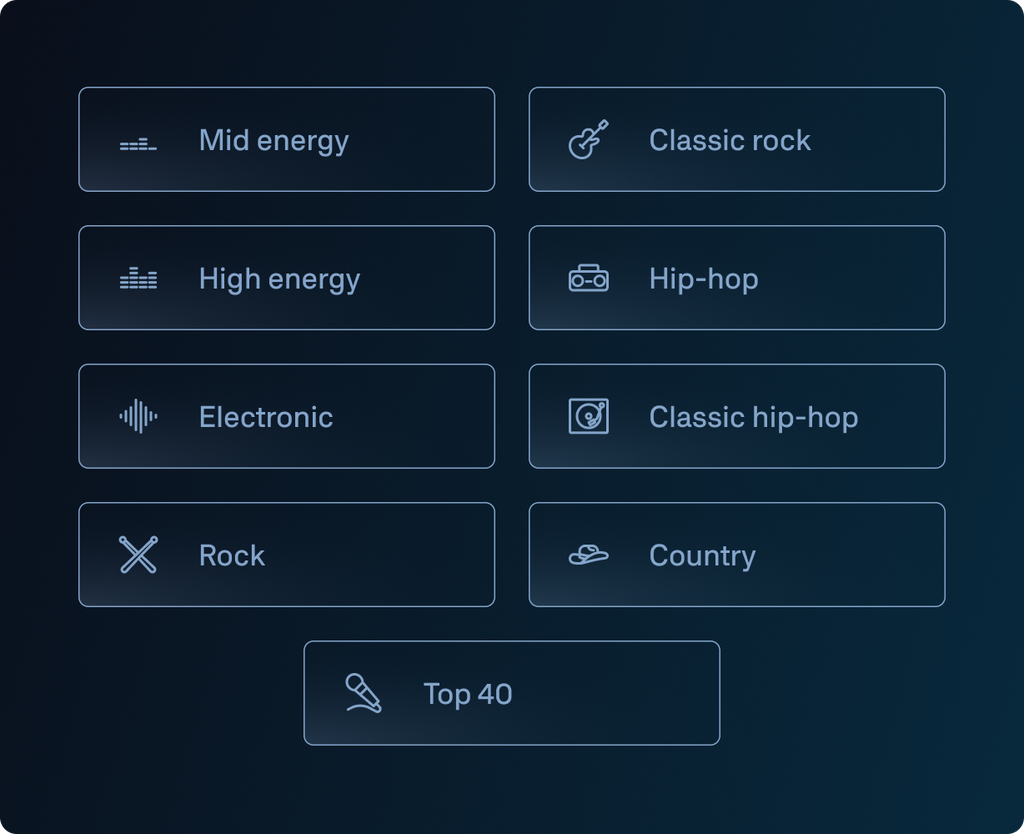
Task: Pick the Rock genre card
Action: coord(286,555)
